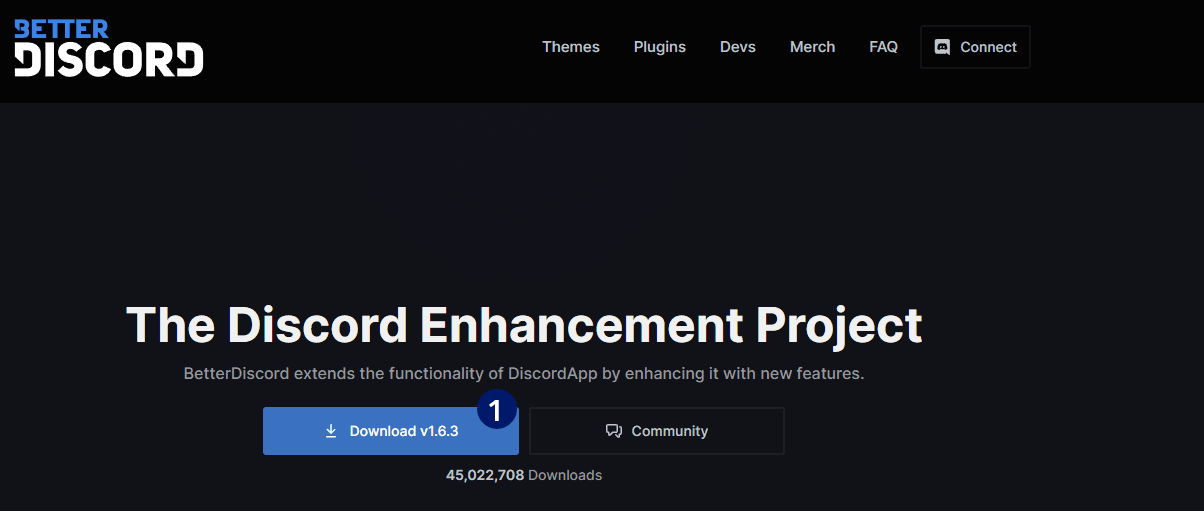This screenshot has width=1204, height=511.
Task: Open the FAQ page
Action: 884,47
